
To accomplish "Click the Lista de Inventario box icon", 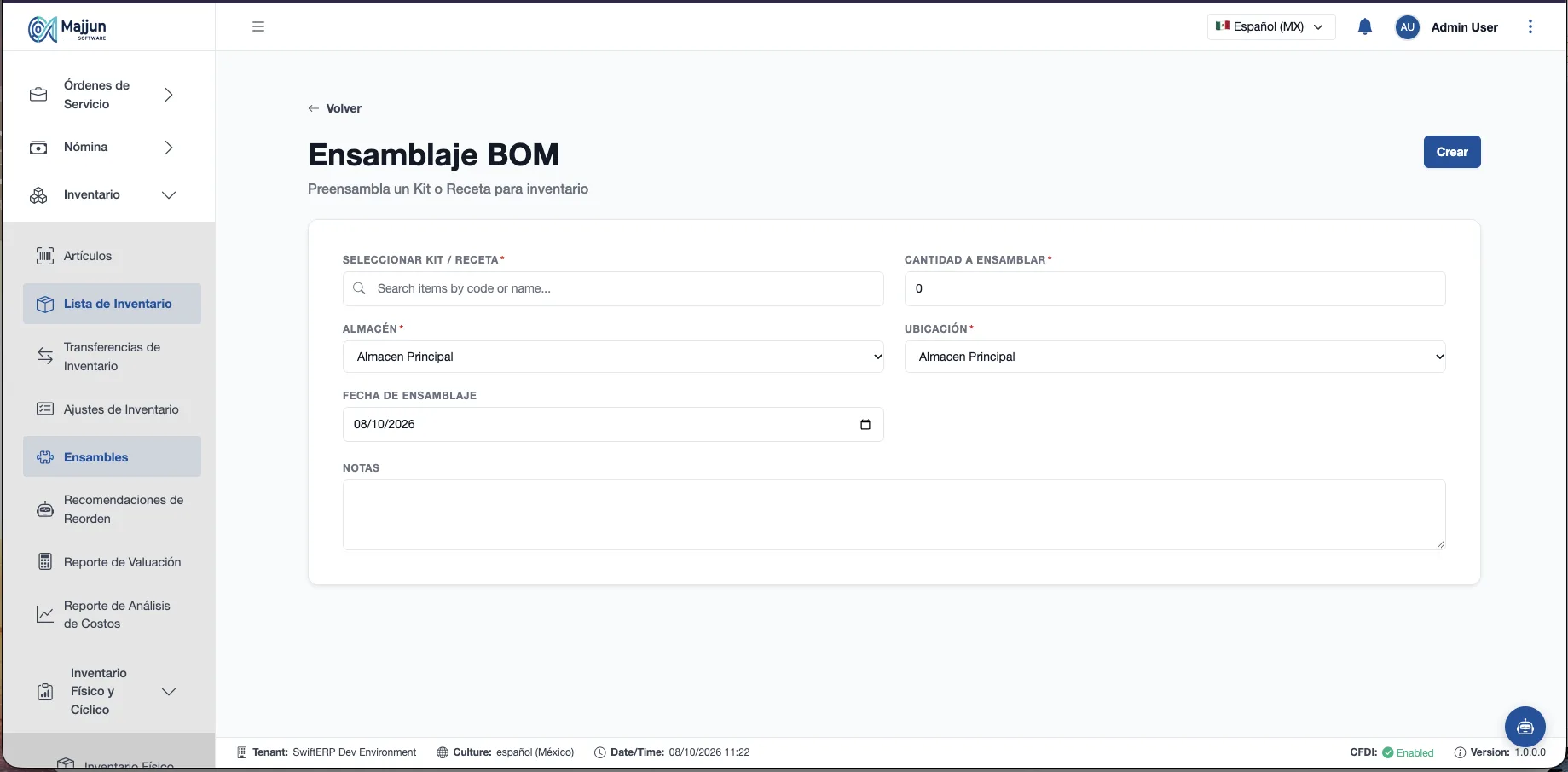I will (x=45, y=304).
